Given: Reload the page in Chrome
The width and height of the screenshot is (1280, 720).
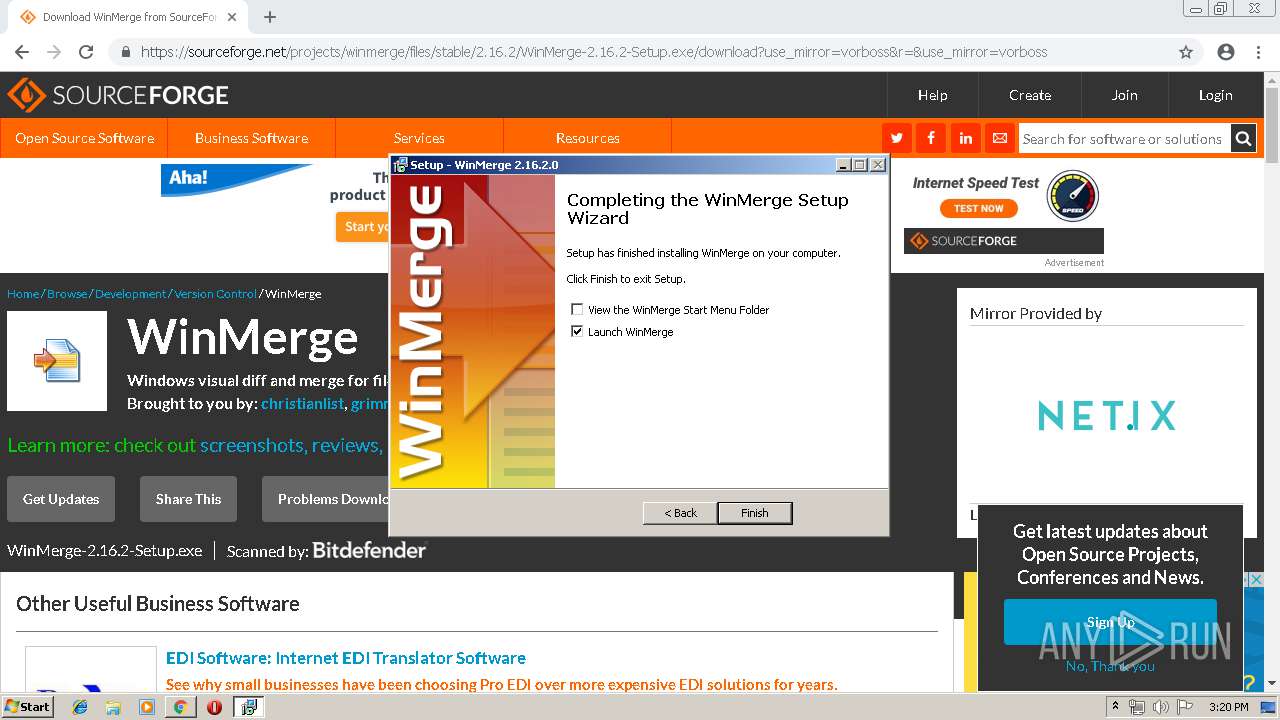Looking at the screenshot, I should [86, 52].
